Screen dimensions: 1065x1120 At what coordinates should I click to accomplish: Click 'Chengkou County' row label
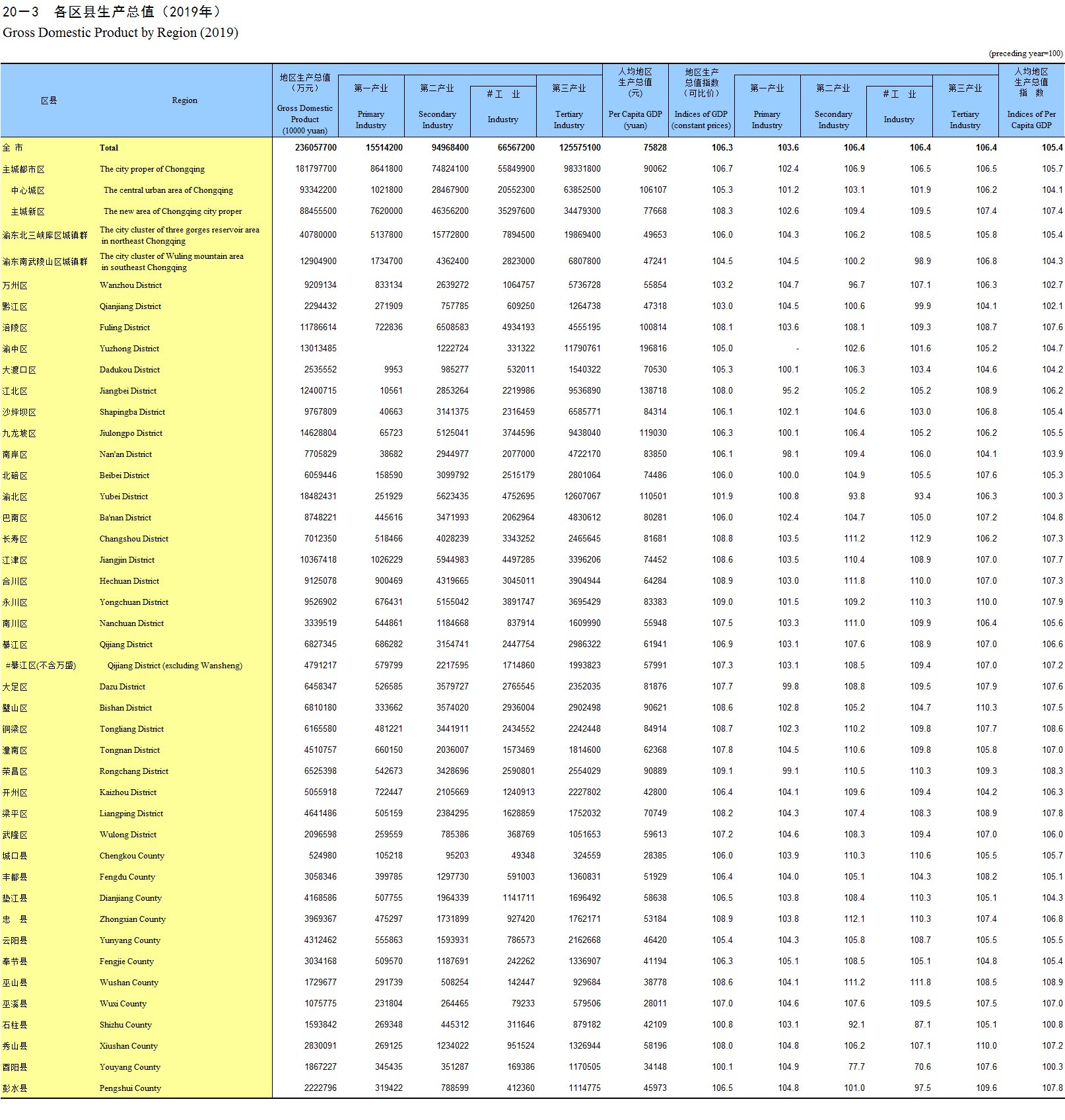click(132, 856)
